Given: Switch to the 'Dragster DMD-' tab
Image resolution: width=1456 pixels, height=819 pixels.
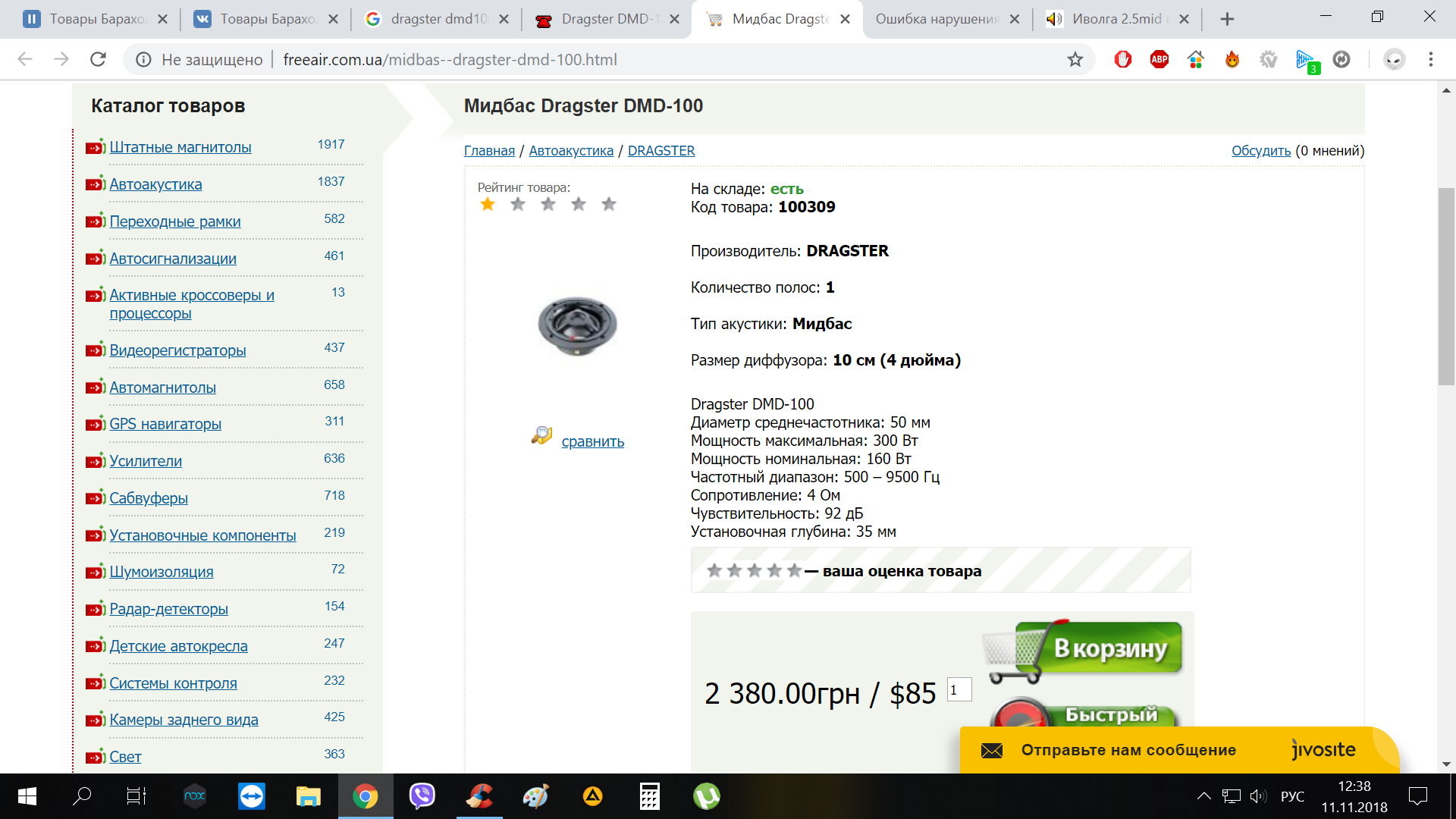Looking at the screenshot, I should 606,19.
